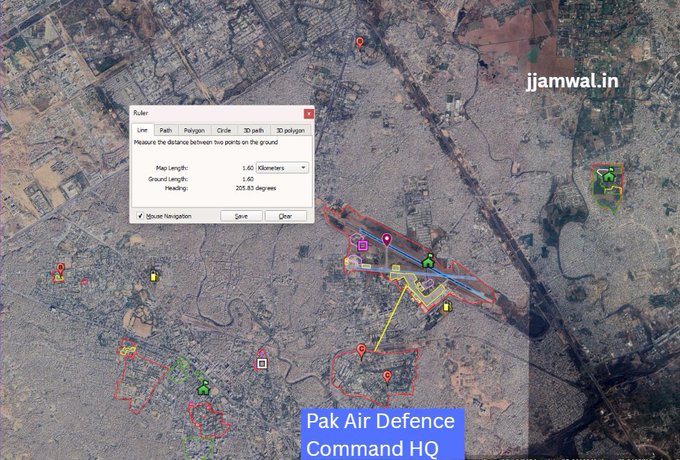Switch to the 3D polygon tab

(291, 130)
